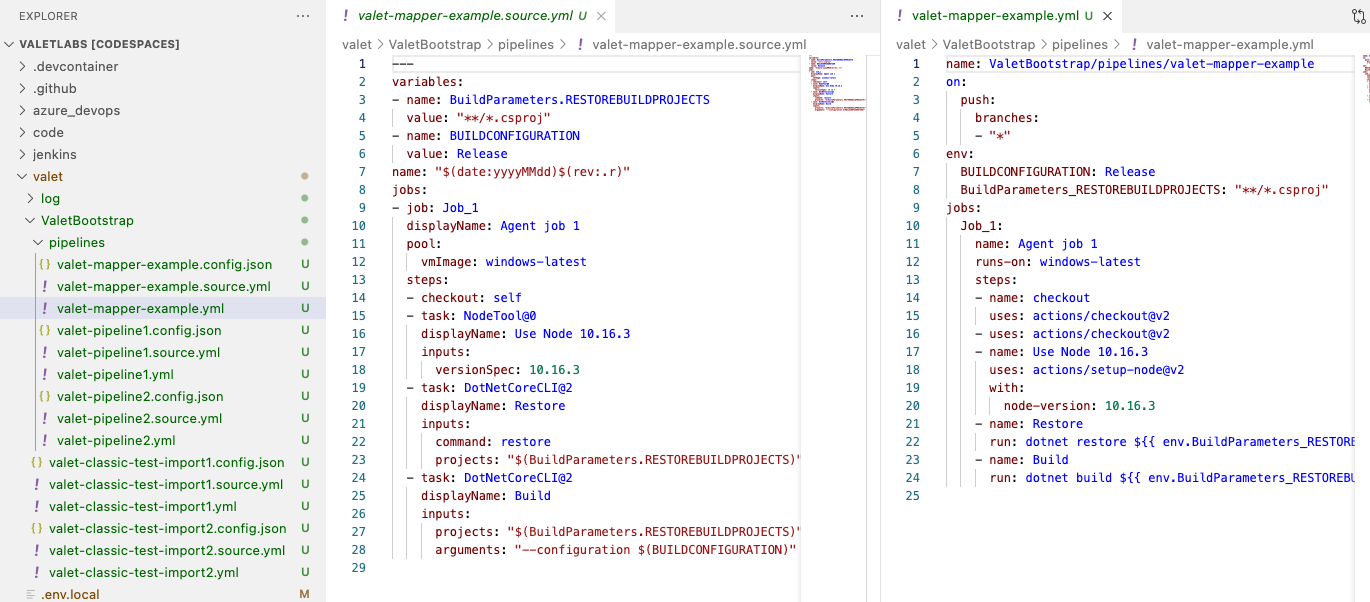
Task: Click pipelines in the left breadcrumb
Action: [525, 44]
